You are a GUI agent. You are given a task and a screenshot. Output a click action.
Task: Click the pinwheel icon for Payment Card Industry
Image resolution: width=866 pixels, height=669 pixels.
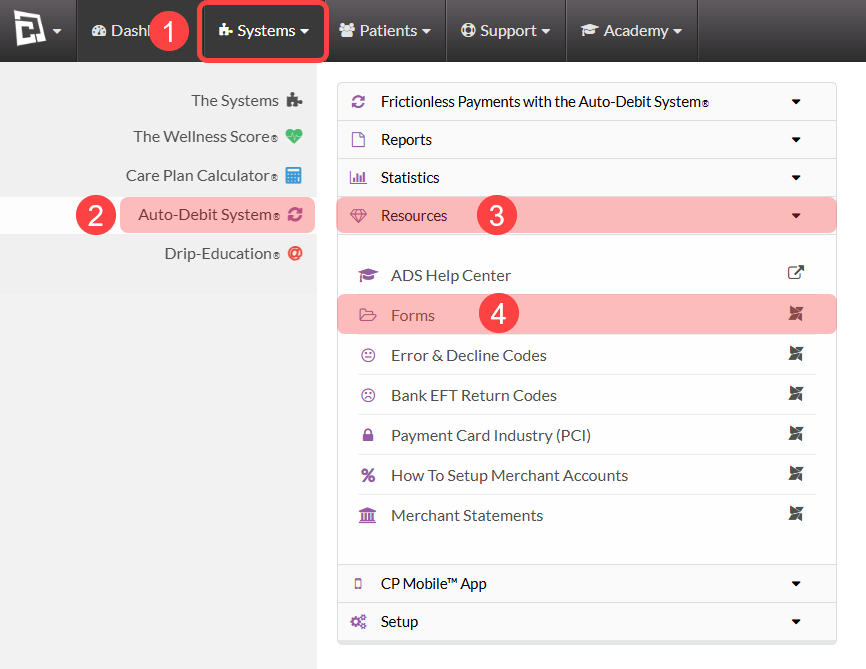pos(795,434)
